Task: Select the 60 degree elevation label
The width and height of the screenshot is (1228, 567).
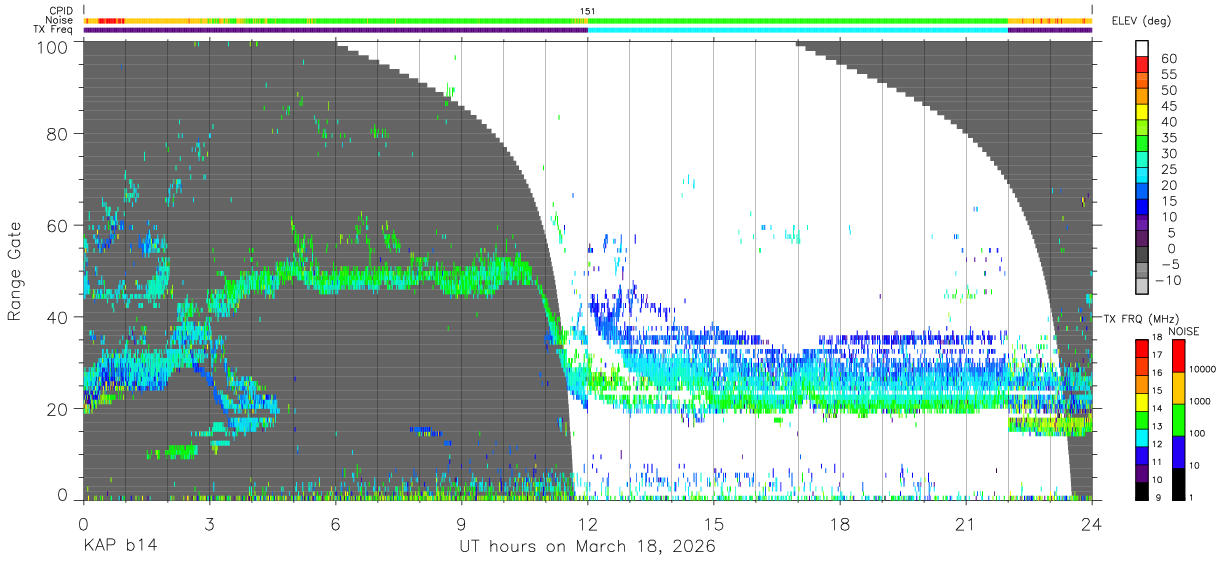Action: click(x=1169, y=59)
